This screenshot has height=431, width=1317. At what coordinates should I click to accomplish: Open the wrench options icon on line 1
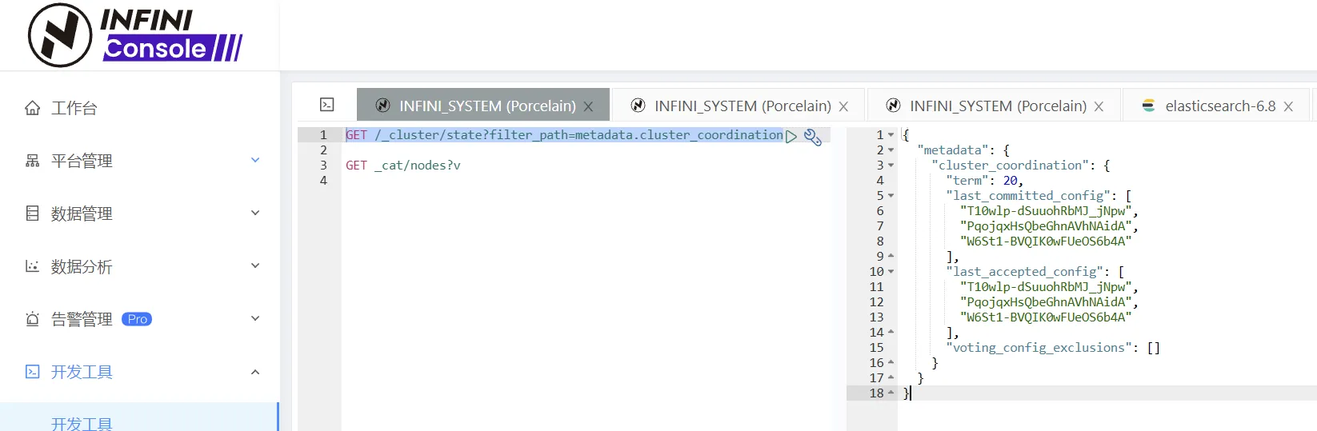pyautogui.click(x=813, y=137)
